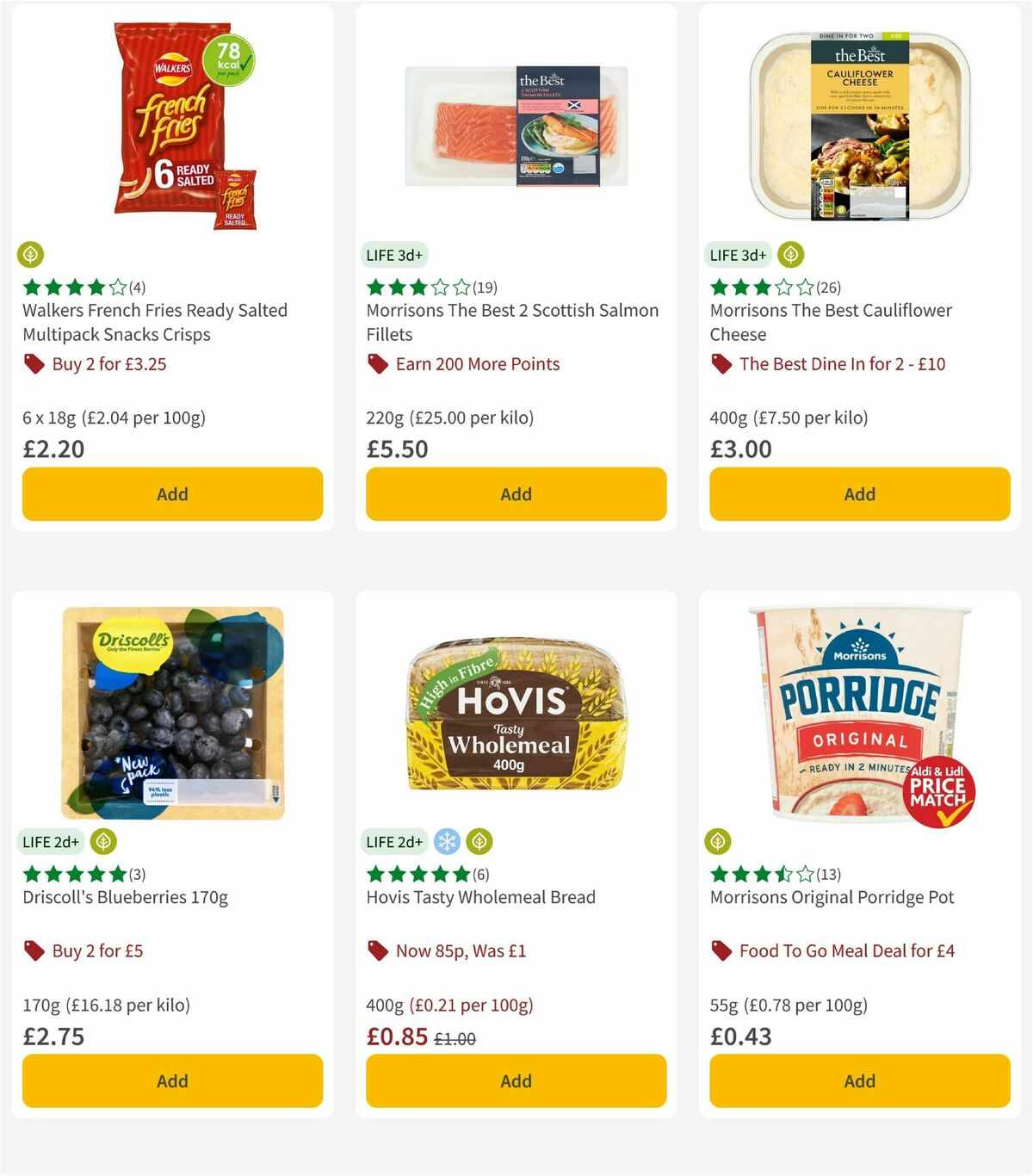Image resolution: width=1033 pixels, height=1176 pixels.
Task: Click the organic icon above the porridge pot rating
Action: pyautogui.click(x=720, y=841)
